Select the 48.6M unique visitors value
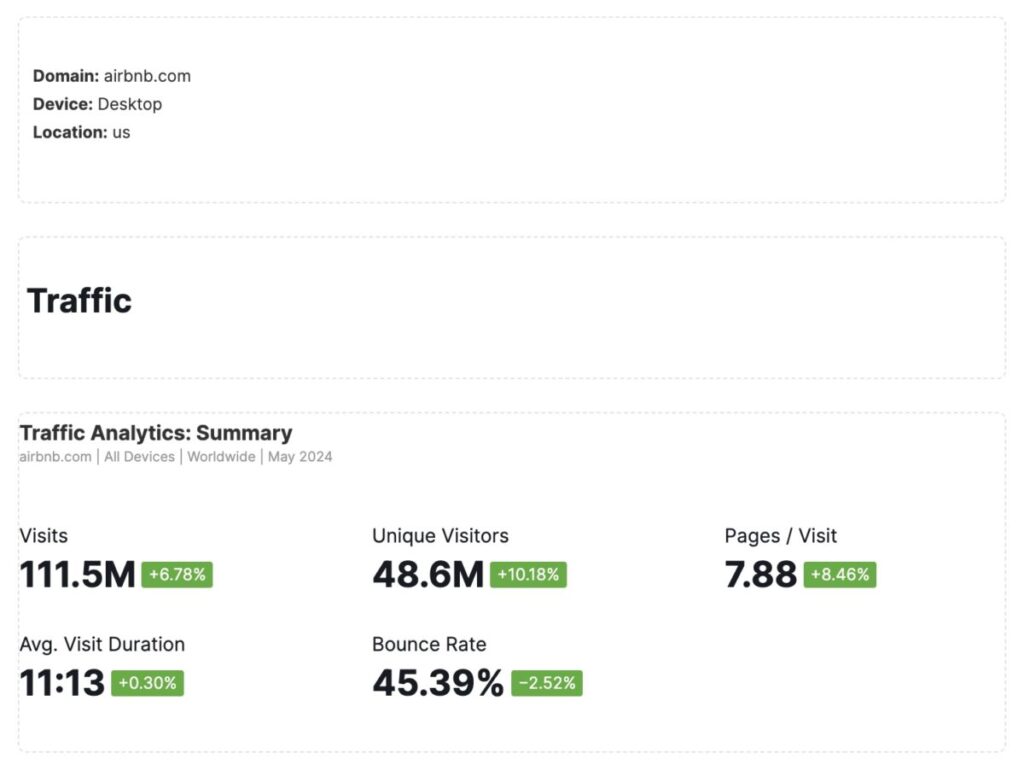 [428, 575]
